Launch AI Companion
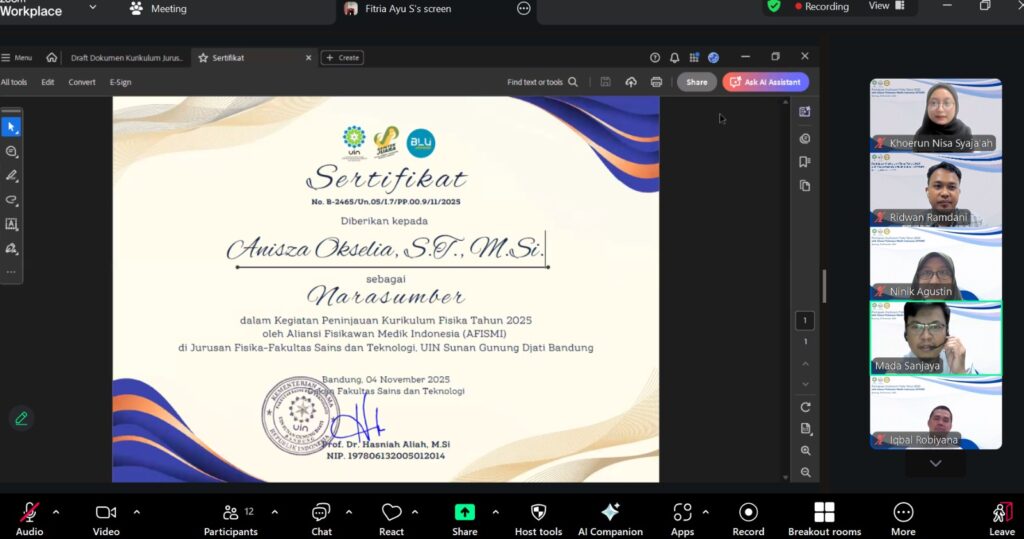The height and width of the screenshot is (539, 1024). pyautogui.click(x=610, y=515)
